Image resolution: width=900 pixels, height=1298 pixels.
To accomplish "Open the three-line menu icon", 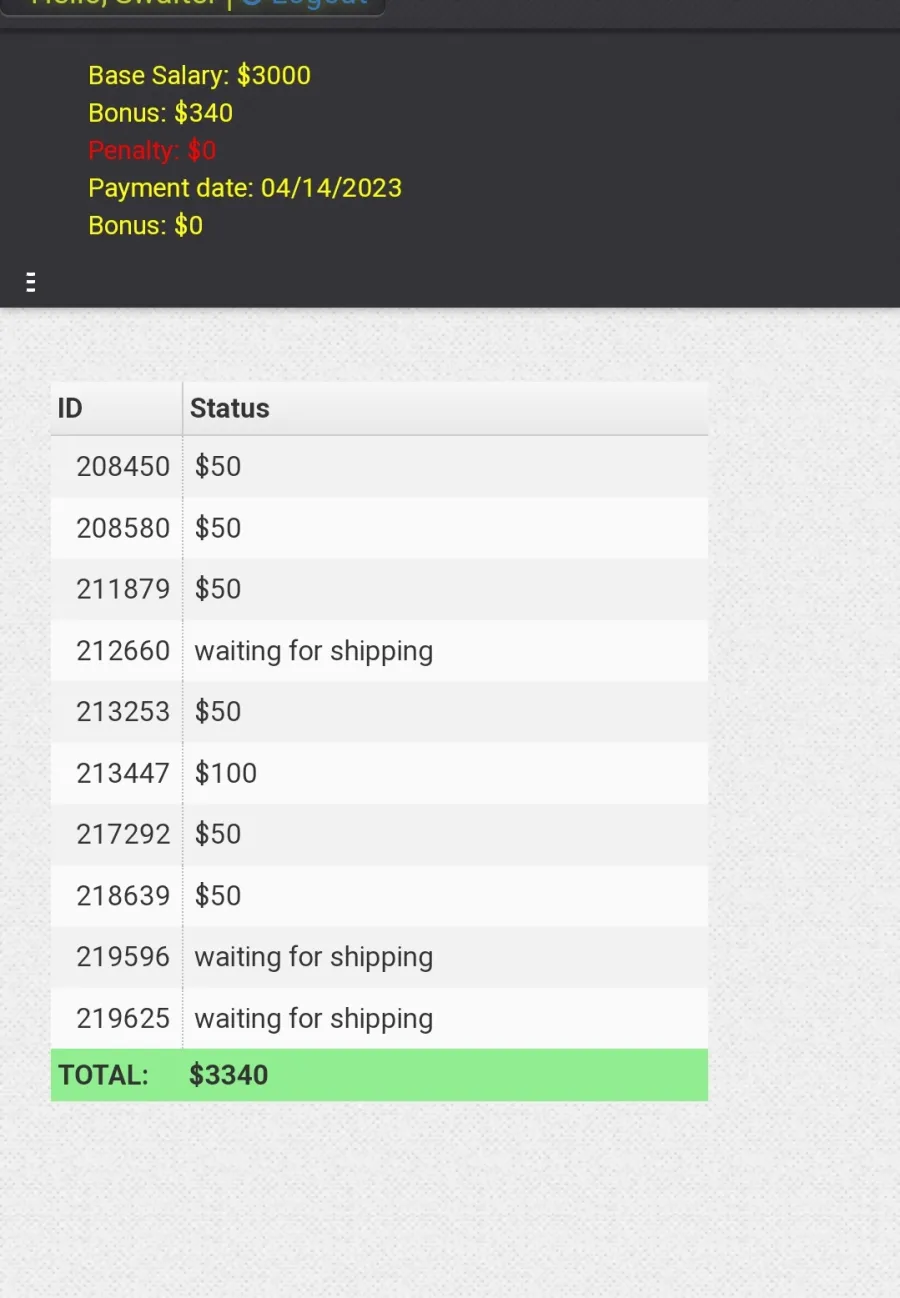I will (x=30, y=282).
